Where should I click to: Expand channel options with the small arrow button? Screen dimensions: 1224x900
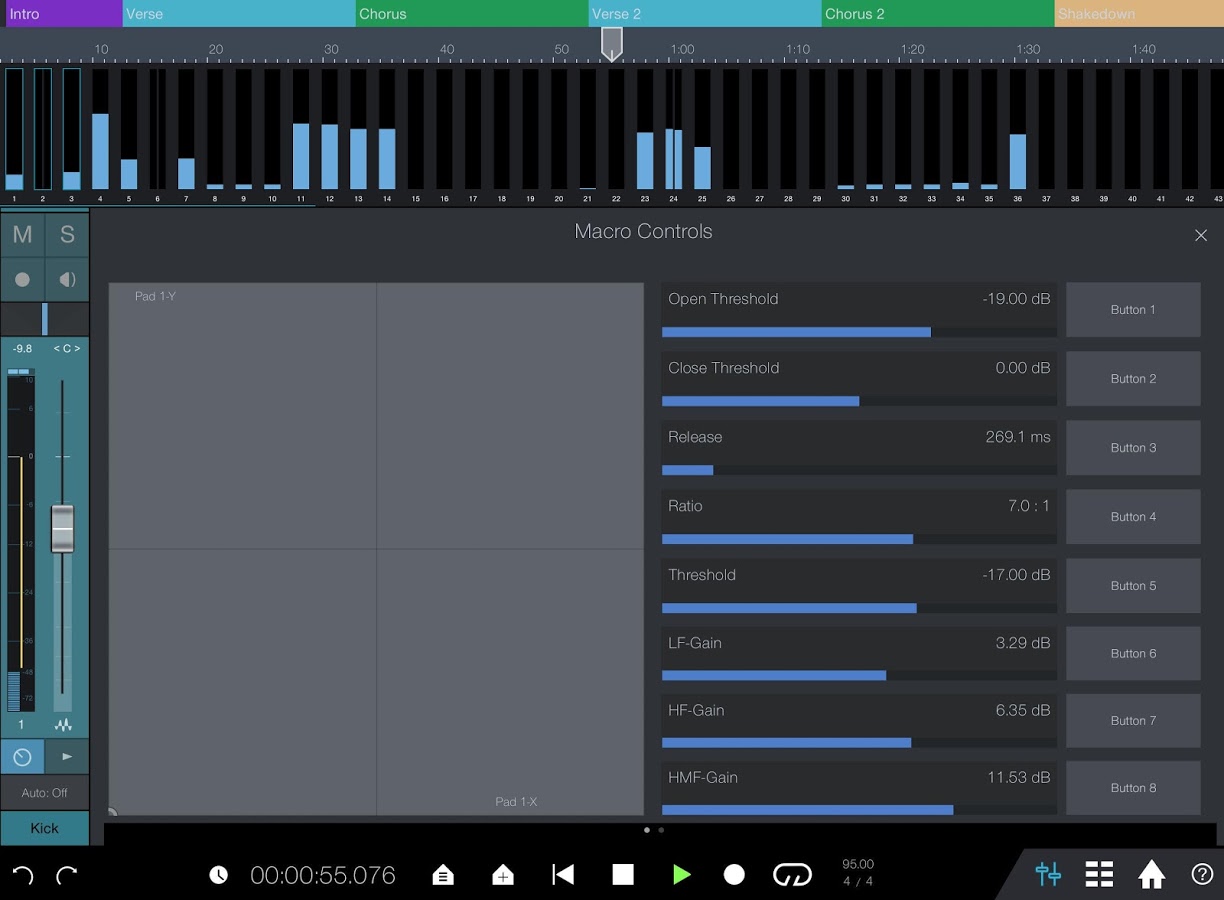point(66,757)
